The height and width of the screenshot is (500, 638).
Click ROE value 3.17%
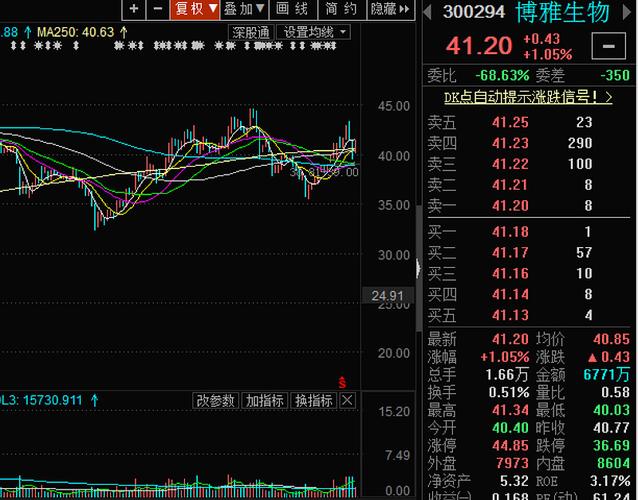coord(610,481)
